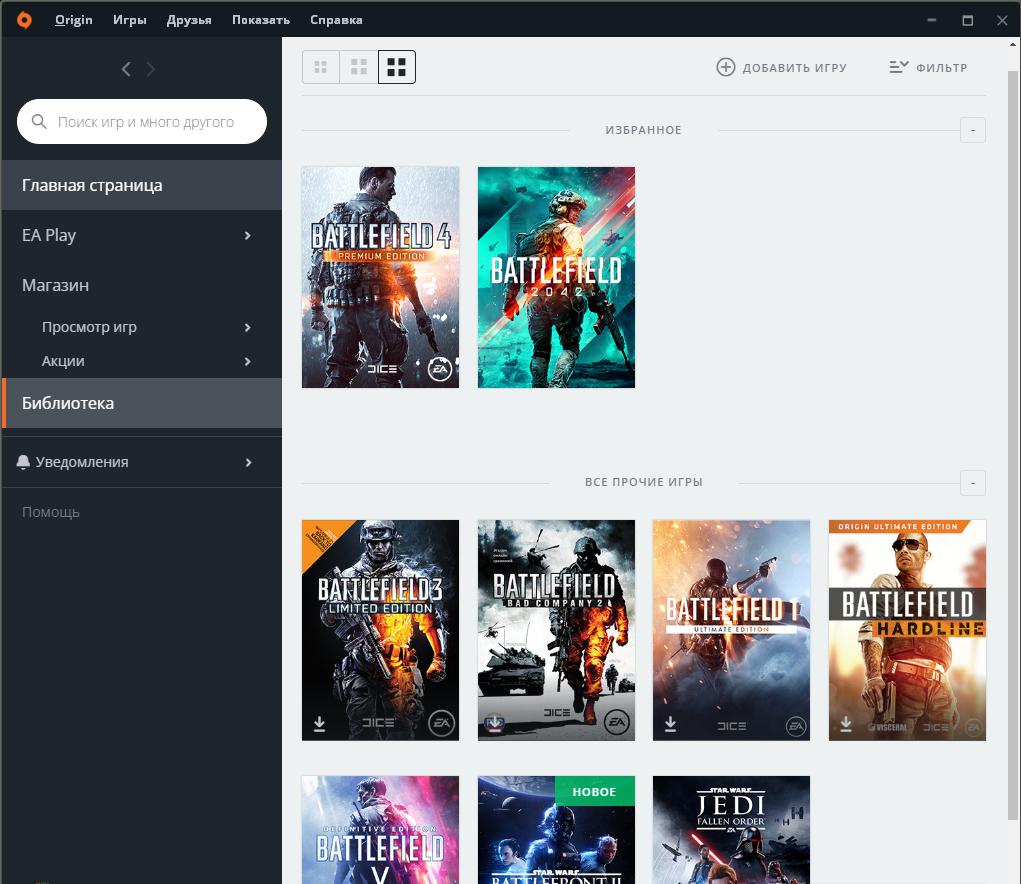The image size is (1021, 884).
Task: Open Jedi Fallen Order tile
Action: (x=731, y=830)
